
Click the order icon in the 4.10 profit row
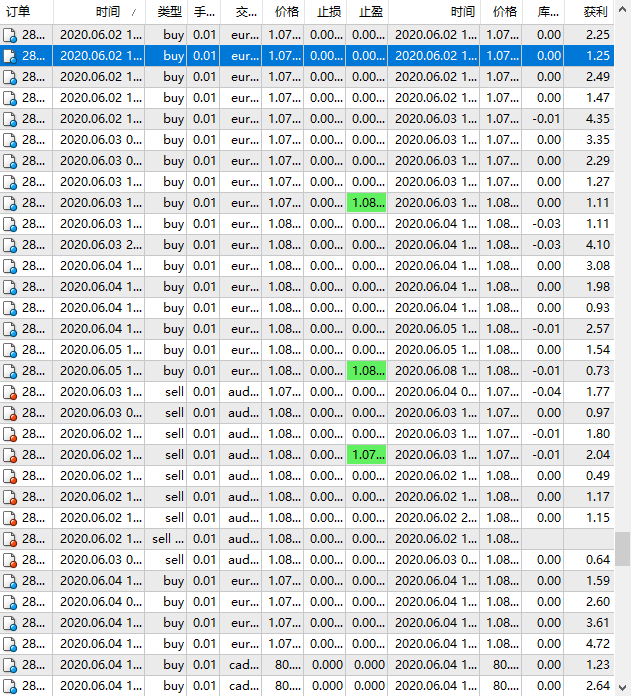point(10,245)
